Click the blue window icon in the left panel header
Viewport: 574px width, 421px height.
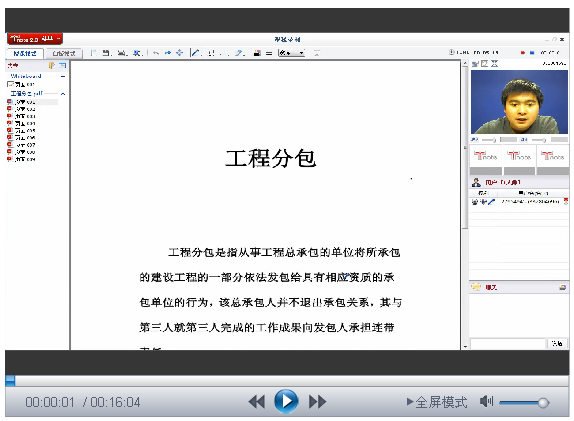[x=63, y=66]
